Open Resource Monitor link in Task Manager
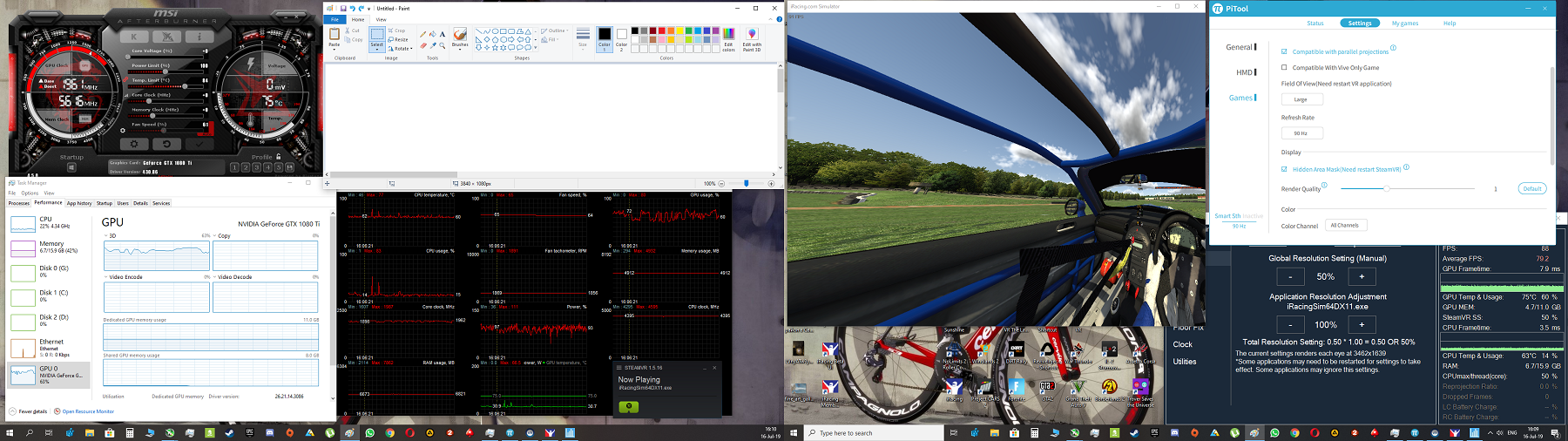1568x441 pixels. tap(87, 411)
